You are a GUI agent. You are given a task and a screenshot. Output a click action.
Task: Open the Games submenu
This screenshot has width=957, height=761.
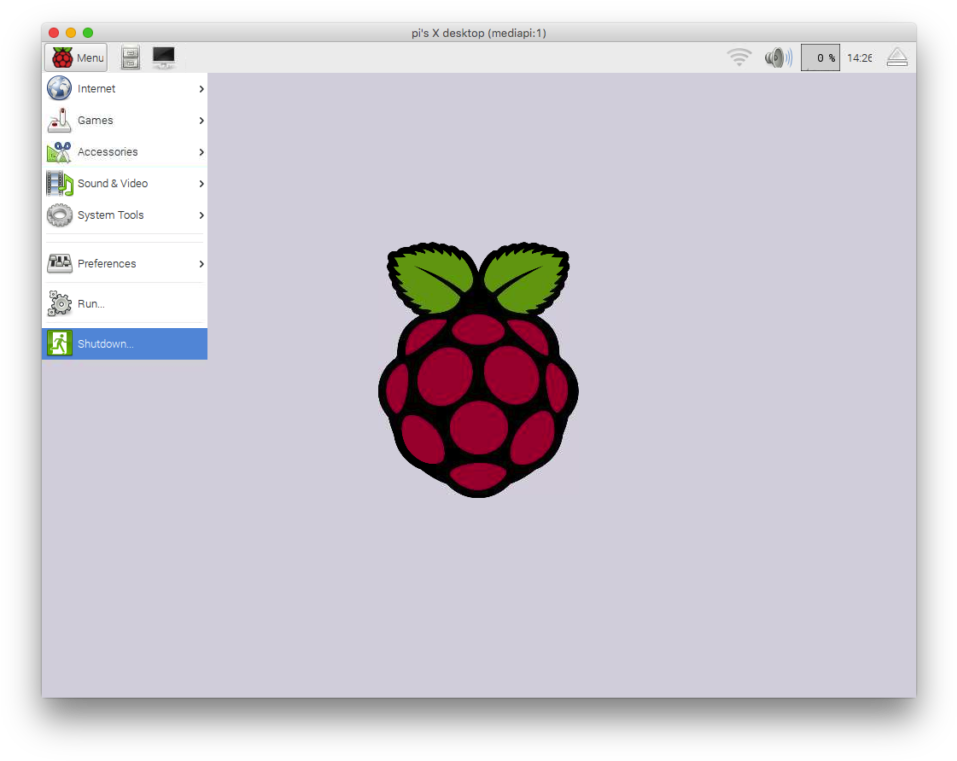tap(125, 120)
